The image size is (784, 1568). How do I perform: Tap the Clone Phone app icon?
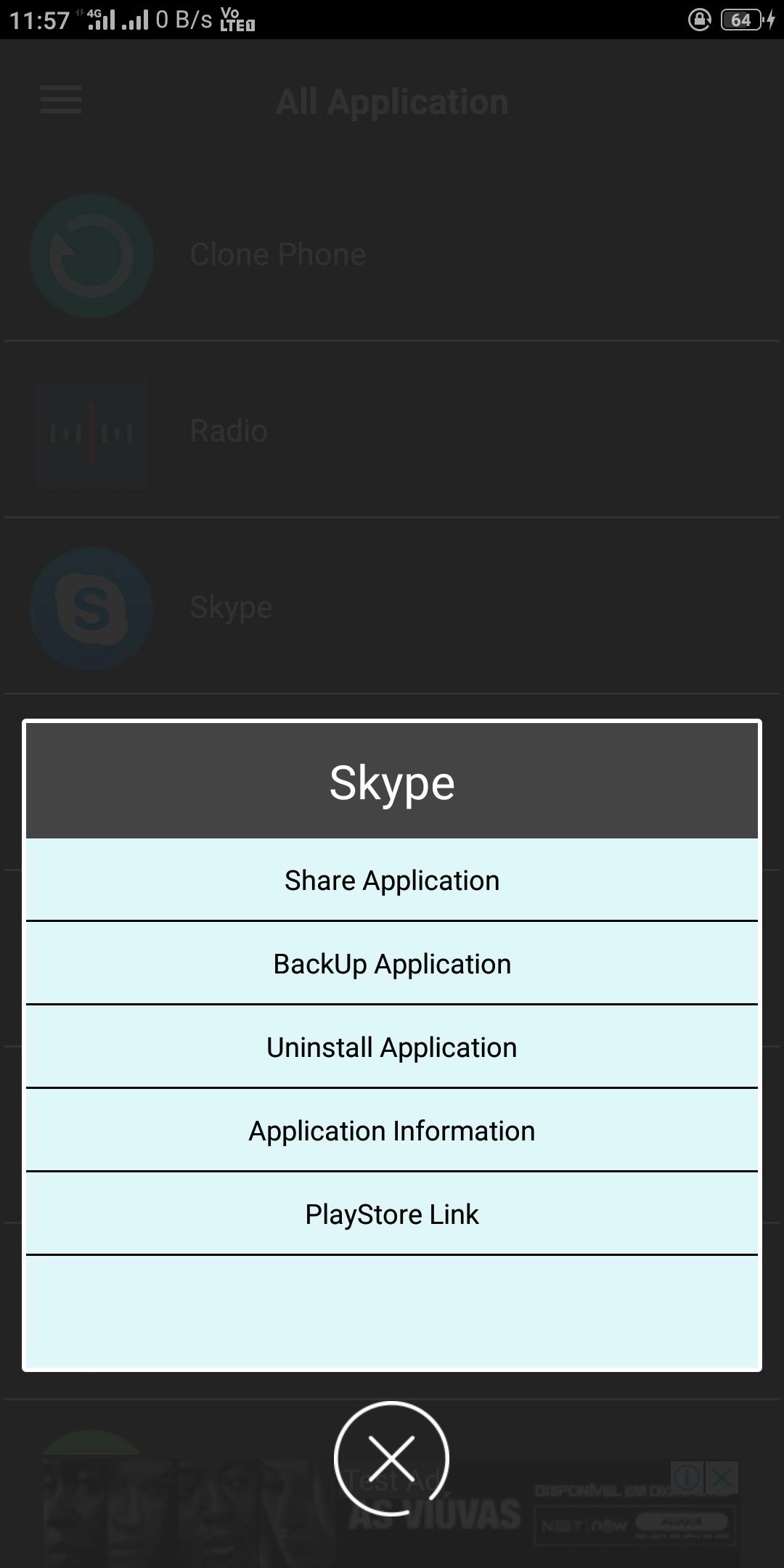pos(91,255)
